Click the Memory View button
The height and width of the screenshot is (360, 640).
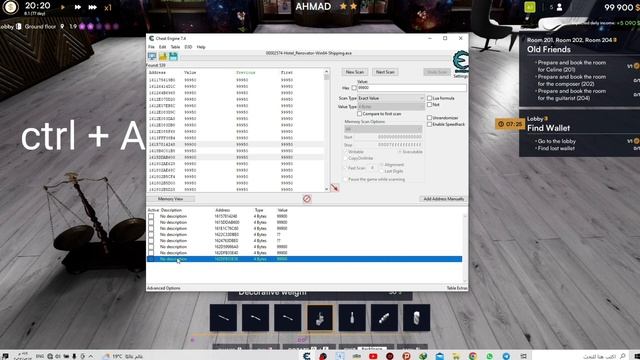click(x=171, y=199)
